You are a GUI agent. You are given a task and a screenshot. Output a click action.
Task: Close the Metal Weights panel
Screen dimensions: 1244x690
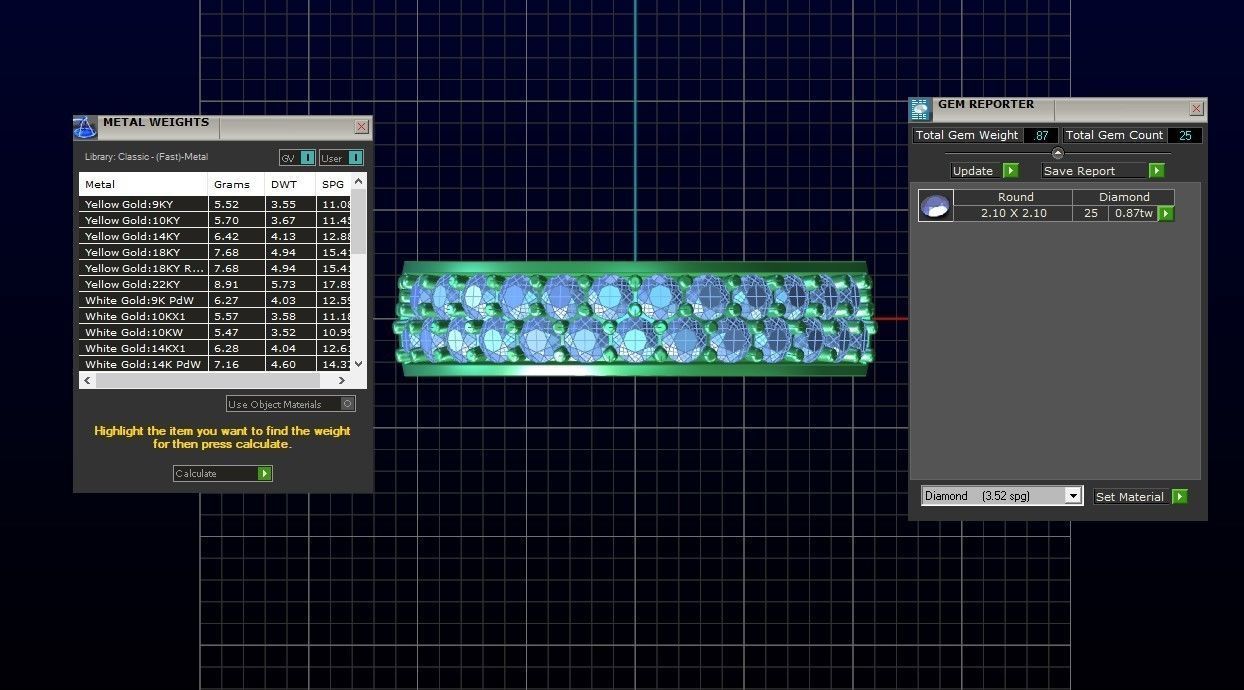click(362, 127)
